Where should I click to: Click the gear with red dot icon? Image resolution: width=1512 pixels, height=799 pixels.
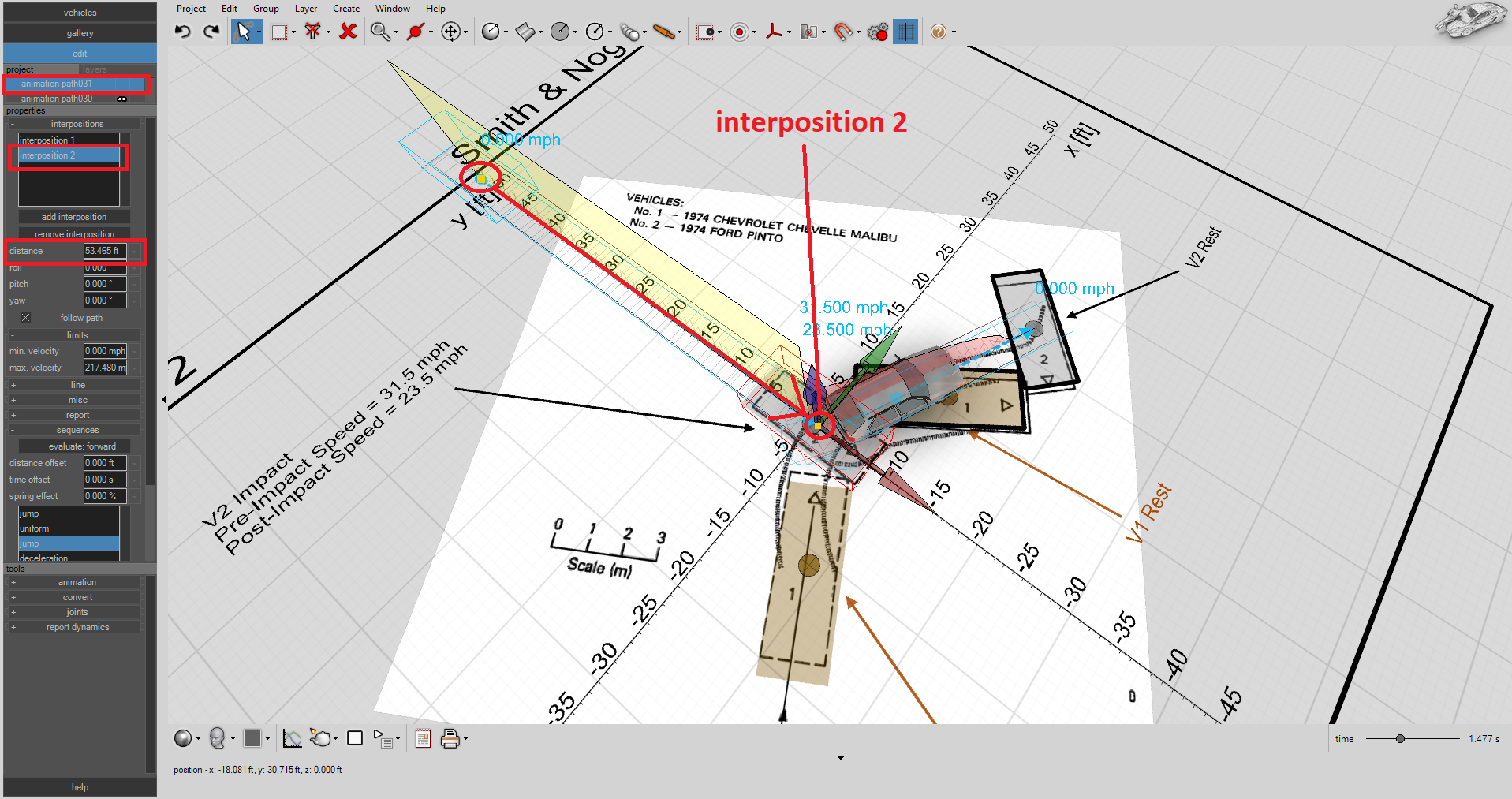point(877,32)
